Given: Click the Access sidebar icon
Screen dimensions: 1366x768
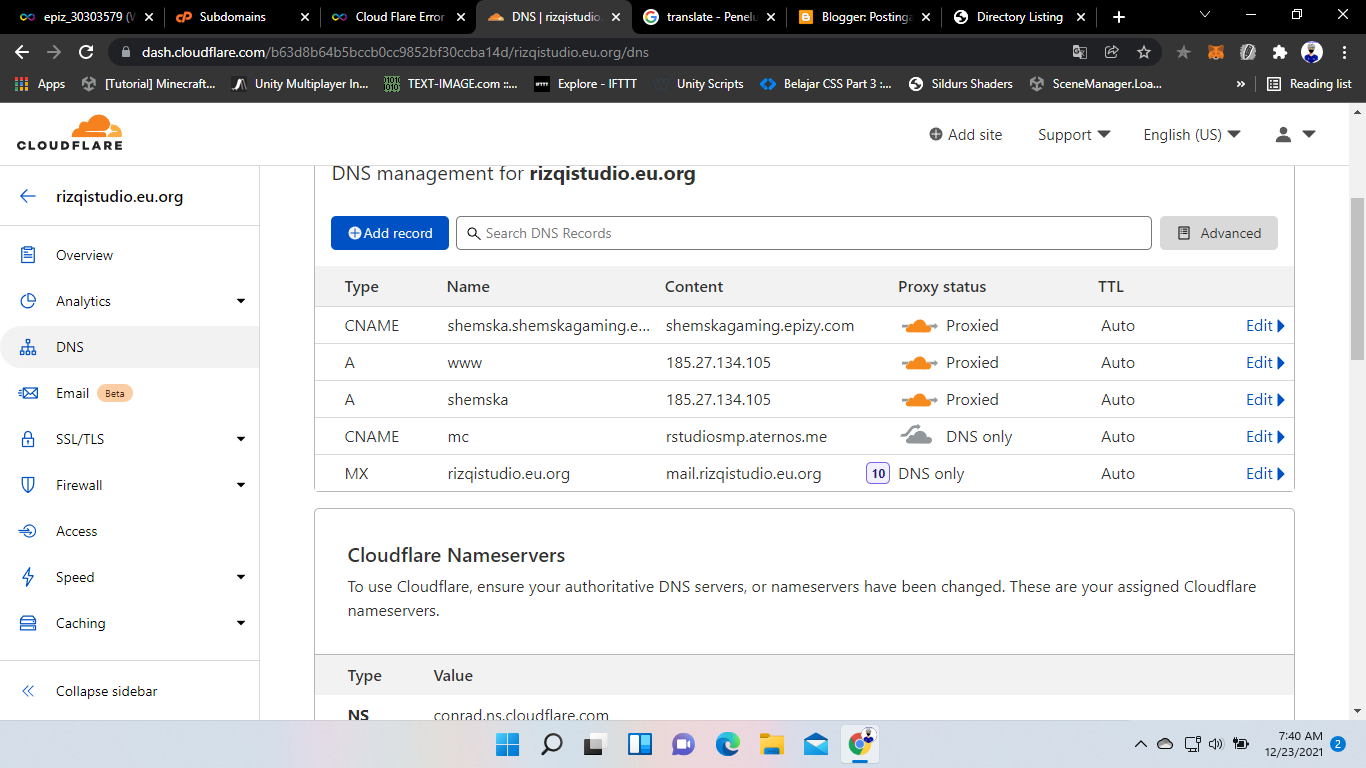Looking at the screenshot, I should [x=28, y=531].
